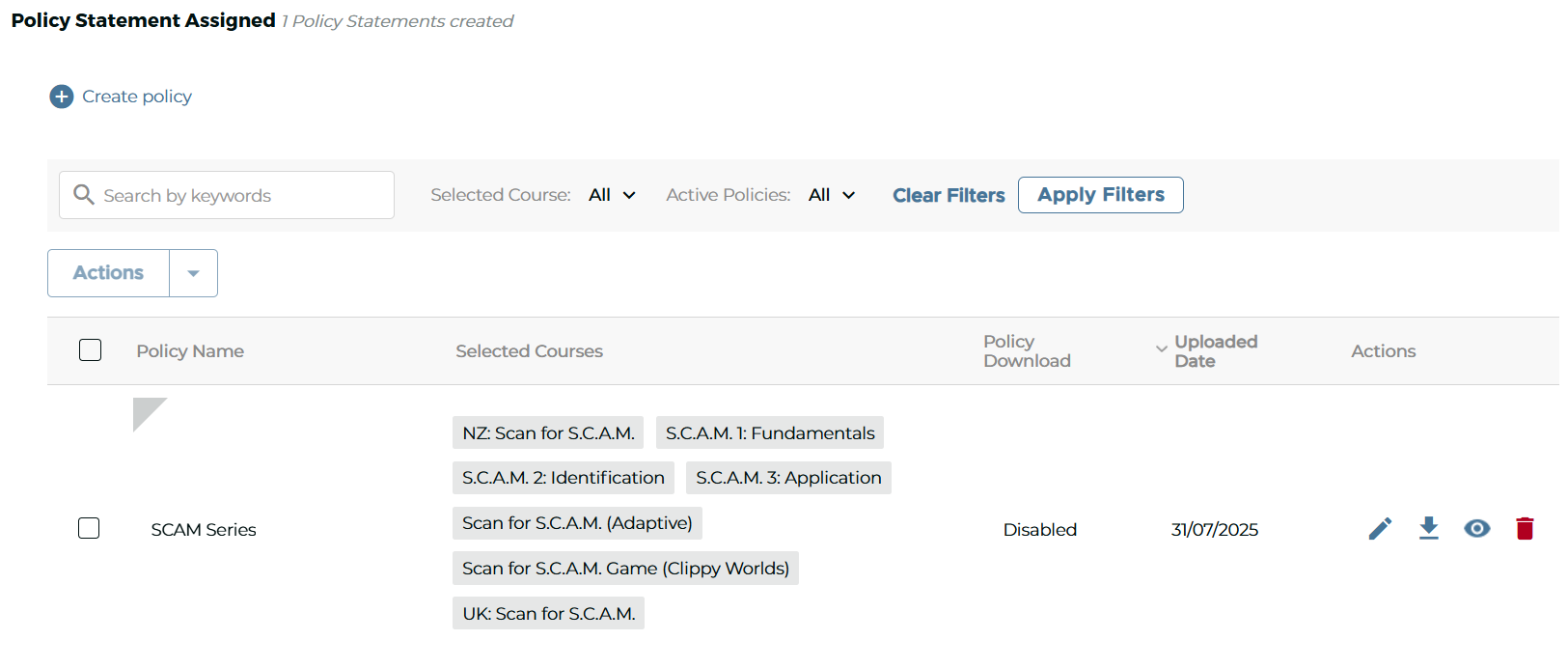1568x668 pixels.
Task: Delete SCAM Series policy with trash icon
Action: pyautogui.click(x=1525, y=529)
